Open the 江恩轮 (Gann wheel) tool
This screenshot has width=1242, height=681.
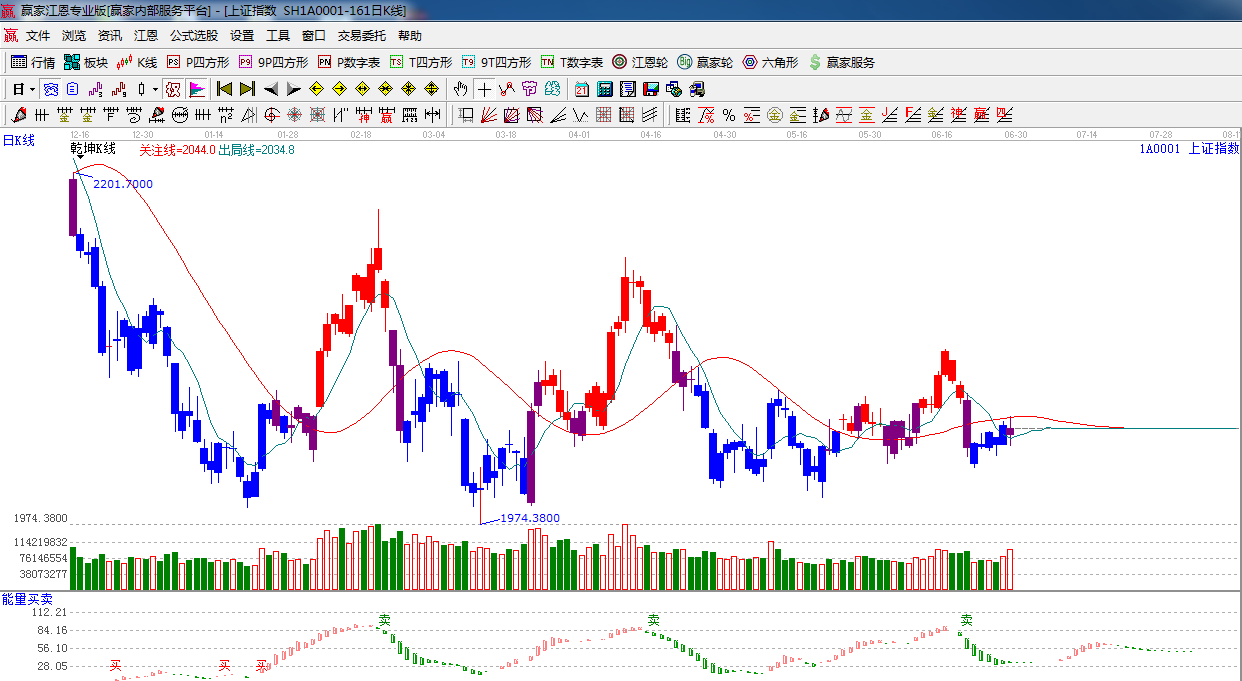coord(640,62)
